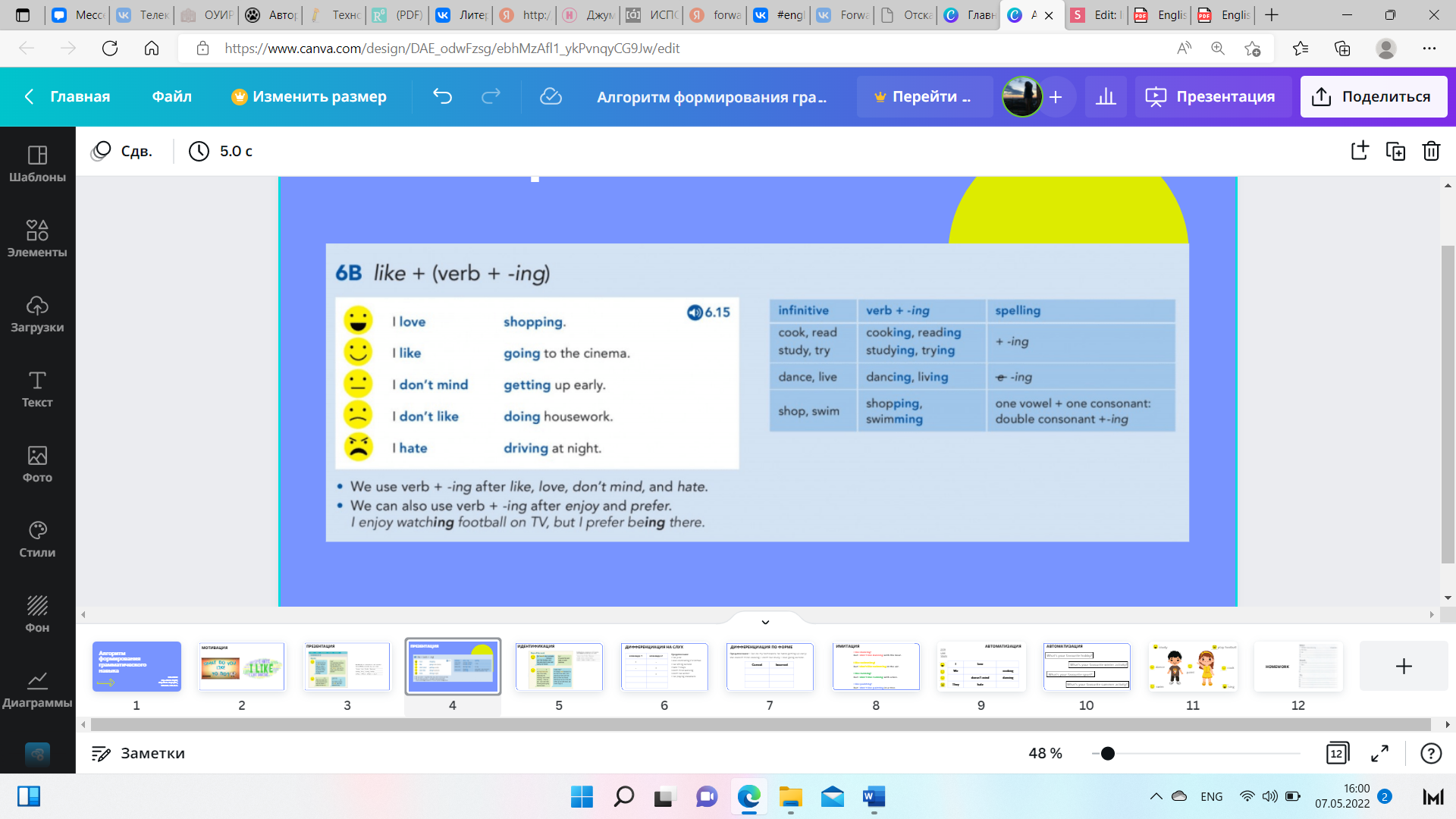Viewport: 1456px width, 819px height.
Task: Click the undo arrow icon
Action: 442,96
